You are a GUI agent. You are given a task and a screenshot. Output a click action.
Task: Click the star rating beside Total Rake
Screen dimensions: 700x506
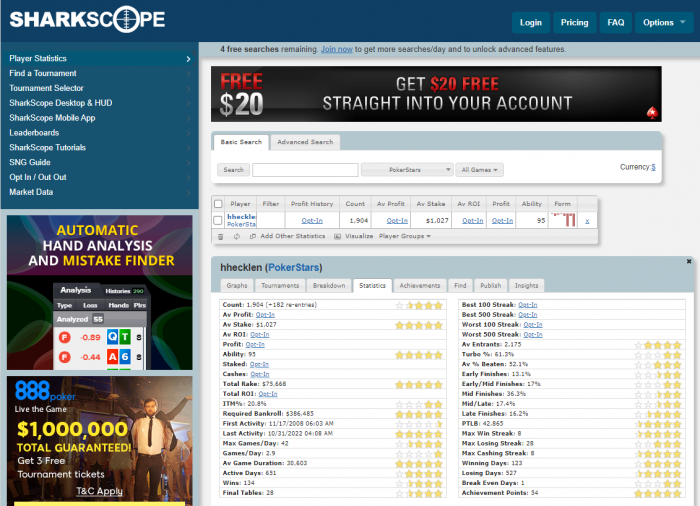(x=419, y=385)
